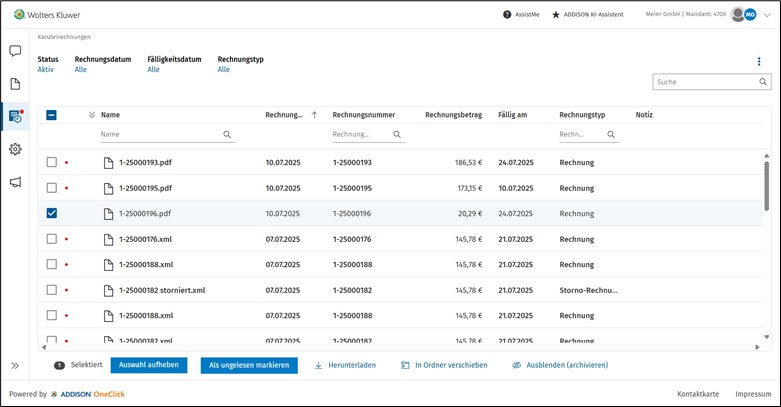Image resolution: width=781 pixels, height=407 pixels.
Task: Click file icon of 1-25000195.pdf
Action: 108,188
